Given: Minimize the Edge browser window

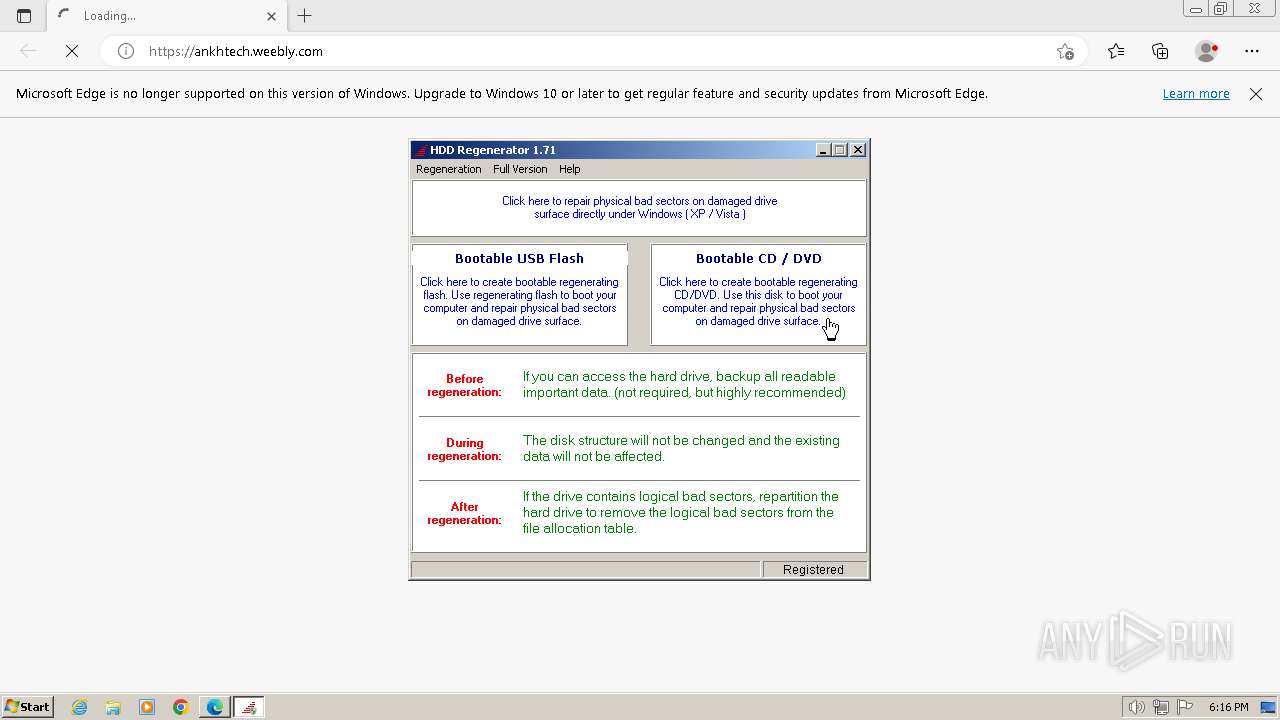Looking at the screenshot, I should (x=1195, y=9).
